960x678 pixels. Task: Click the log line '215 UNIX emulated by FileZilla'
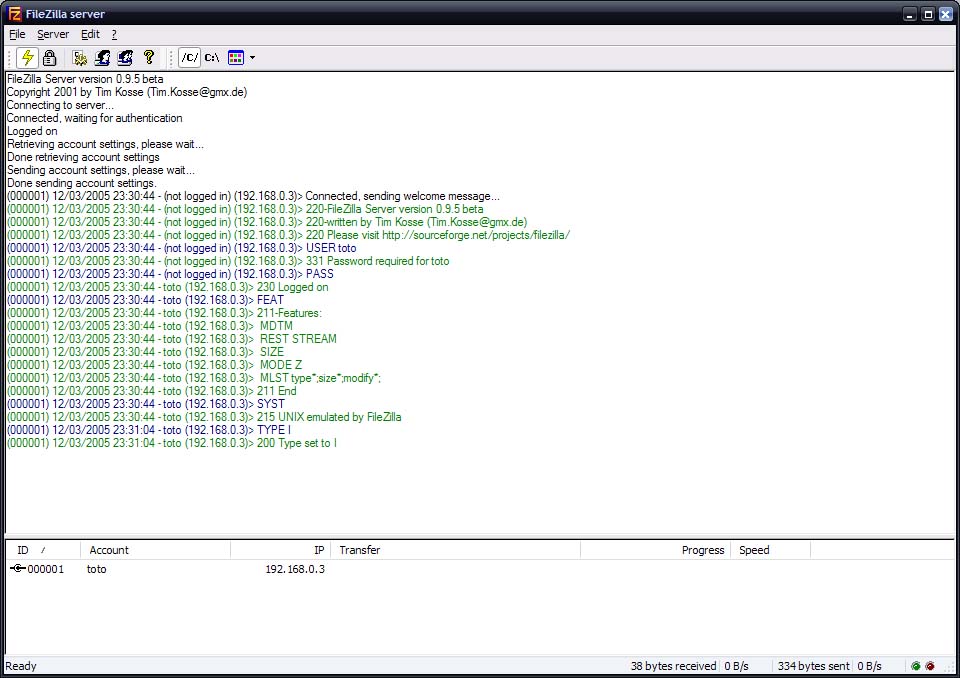click(204, 417)
